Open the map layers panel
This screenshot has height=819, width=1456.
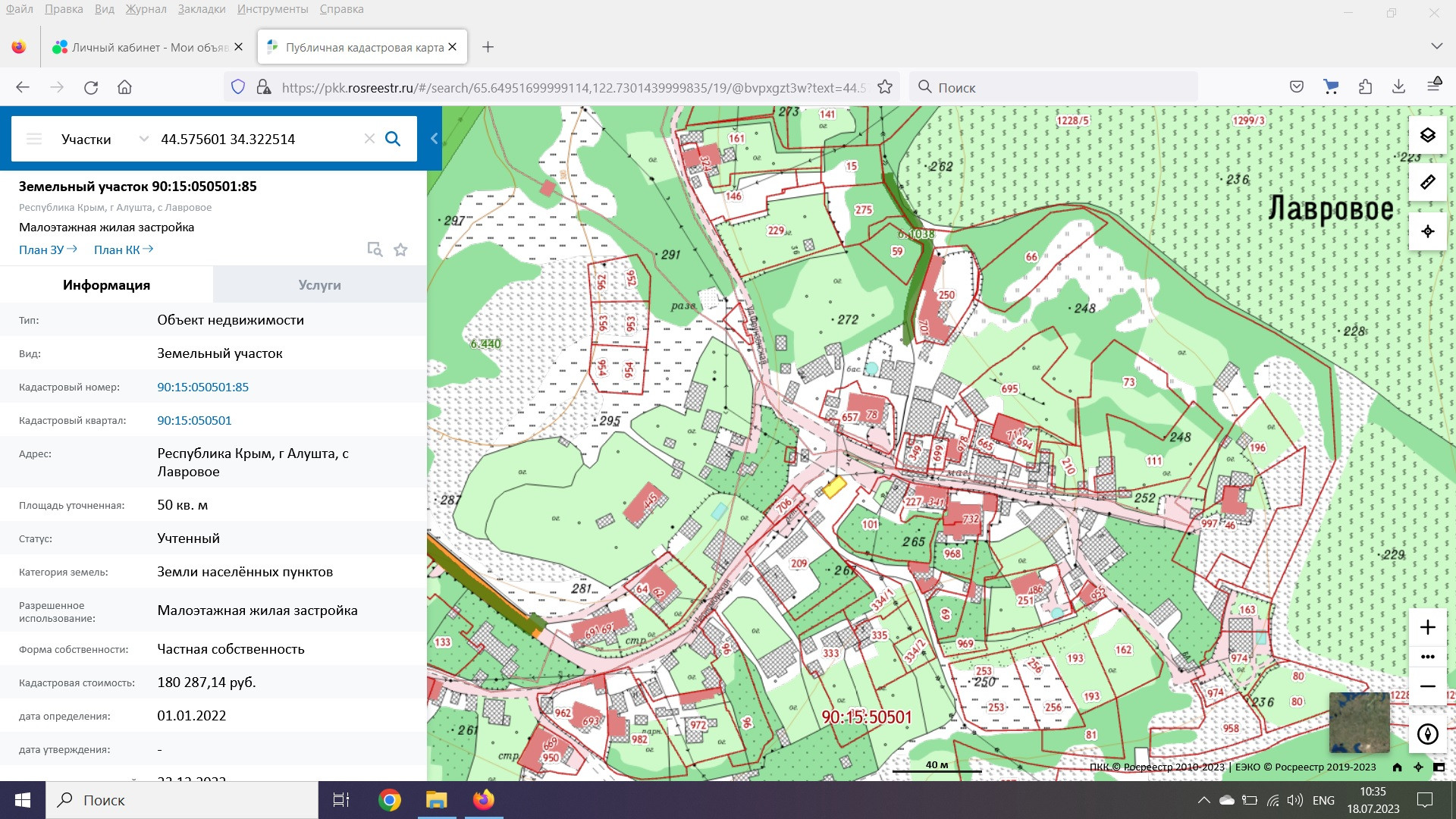click(x=1427, y=136)
